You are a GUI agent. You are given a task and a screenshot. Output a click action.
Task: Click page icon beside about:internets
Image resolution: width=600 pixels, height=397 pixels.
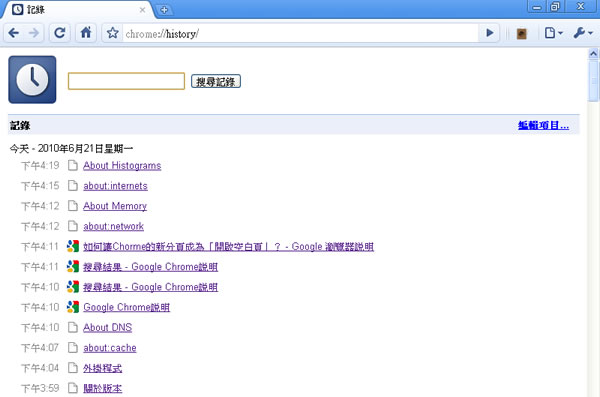(73, 186)
